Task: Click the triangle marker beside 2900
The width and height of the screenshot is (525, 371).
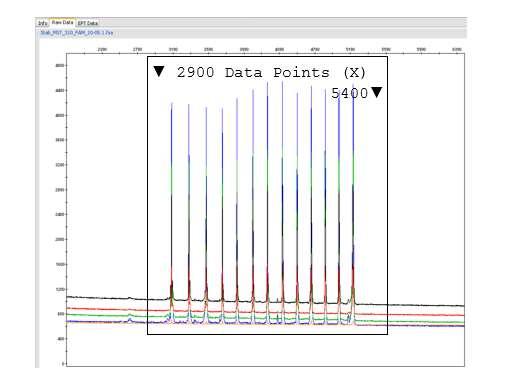Action: 159,71
